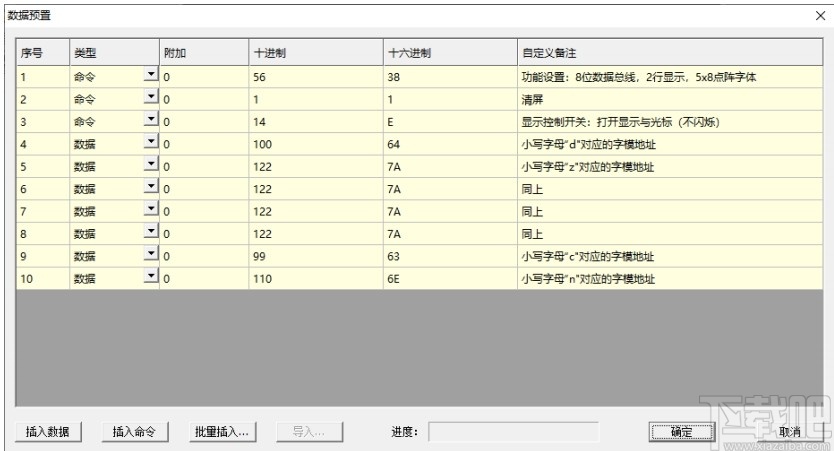Viewport: 834px width, 451px height.
Task: Select decimal value 56 in row 1
Action: click(x=316, y=77)
